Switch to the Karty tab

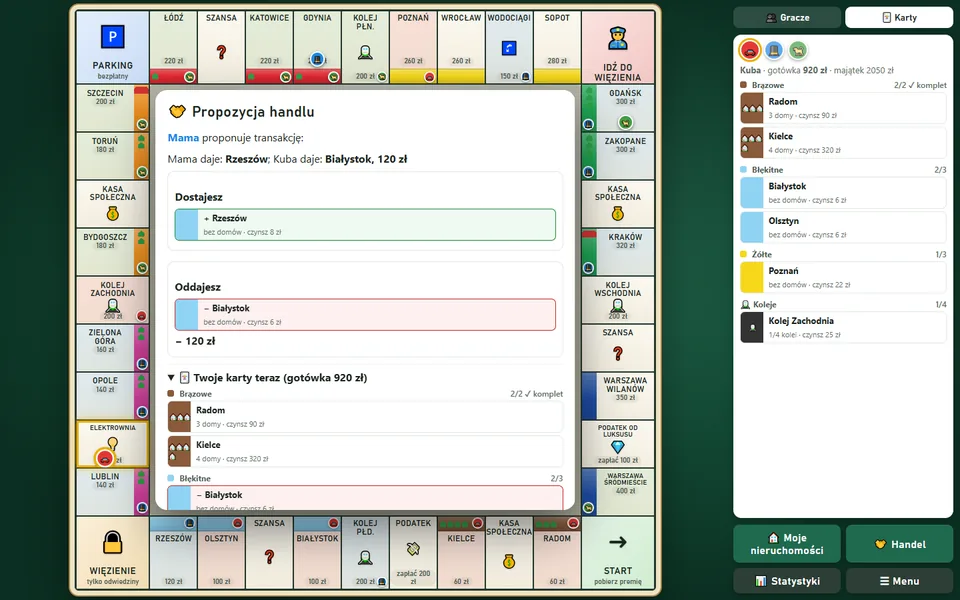click(899, 18)
